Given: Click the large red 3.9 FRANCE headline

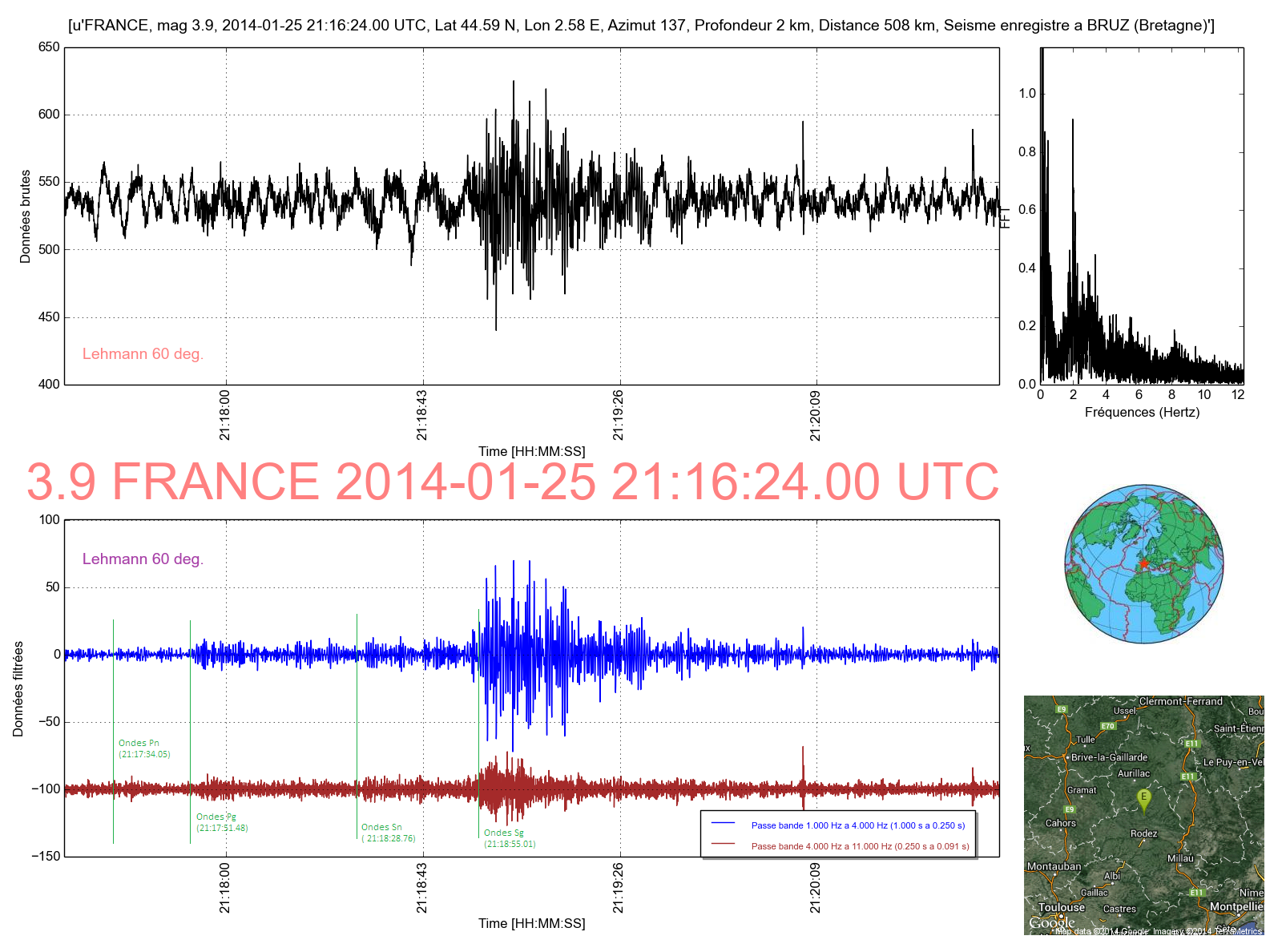Looking at the screenshot, I should pos(513,482).
